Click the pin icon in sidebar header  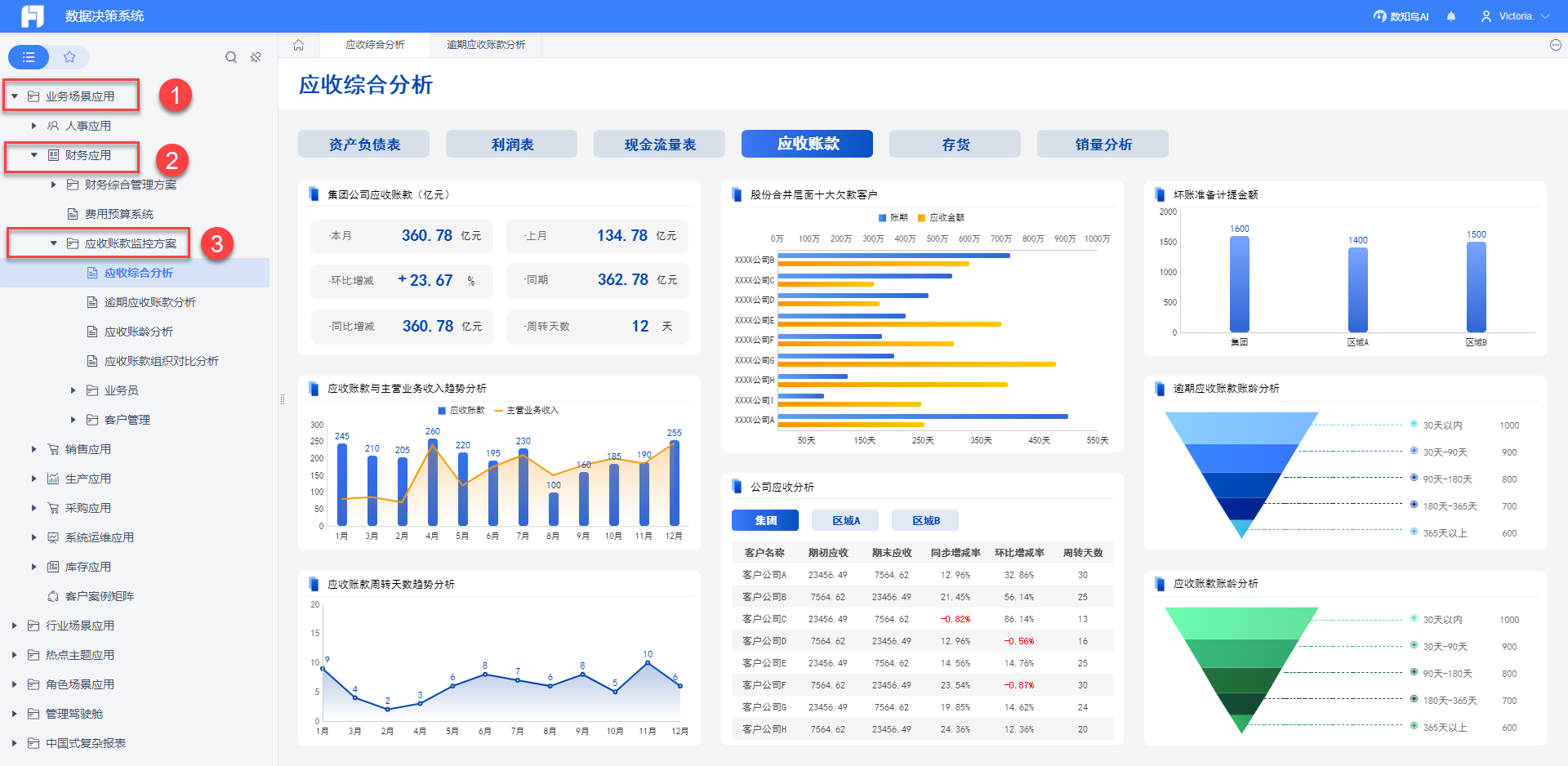coord(256,57)
